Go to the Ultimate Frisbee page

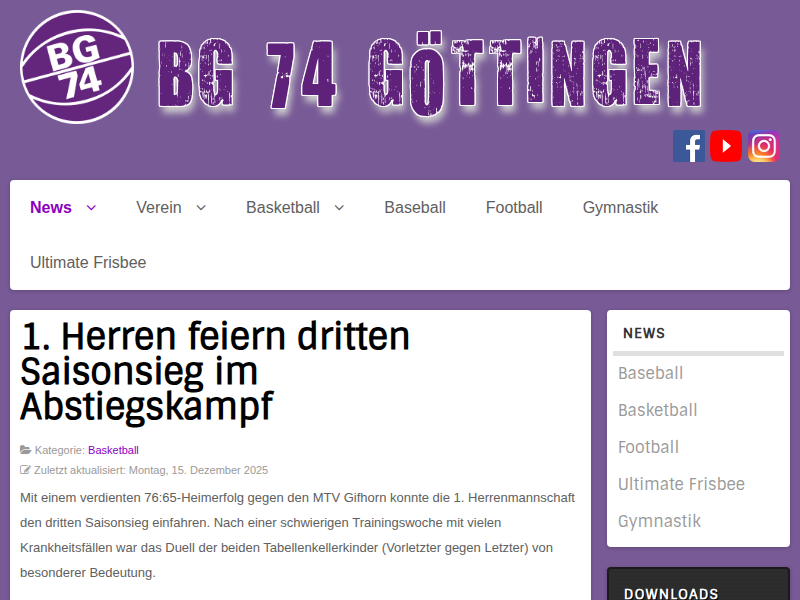coord(88,263)
